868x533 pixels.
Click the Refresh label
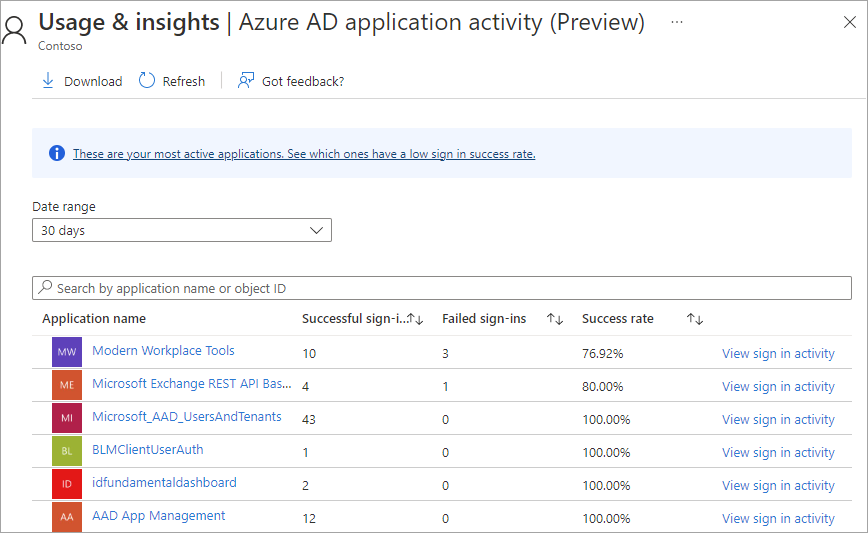point(184,81)
